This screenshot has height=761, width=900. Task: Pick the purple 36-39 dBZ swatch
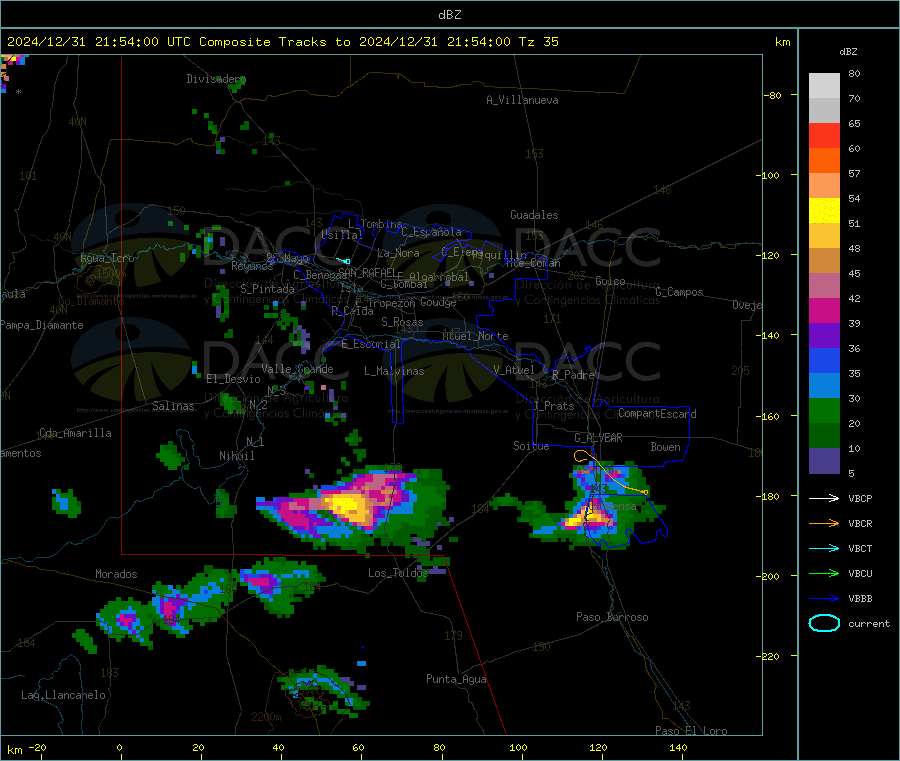tap(824, 336)
